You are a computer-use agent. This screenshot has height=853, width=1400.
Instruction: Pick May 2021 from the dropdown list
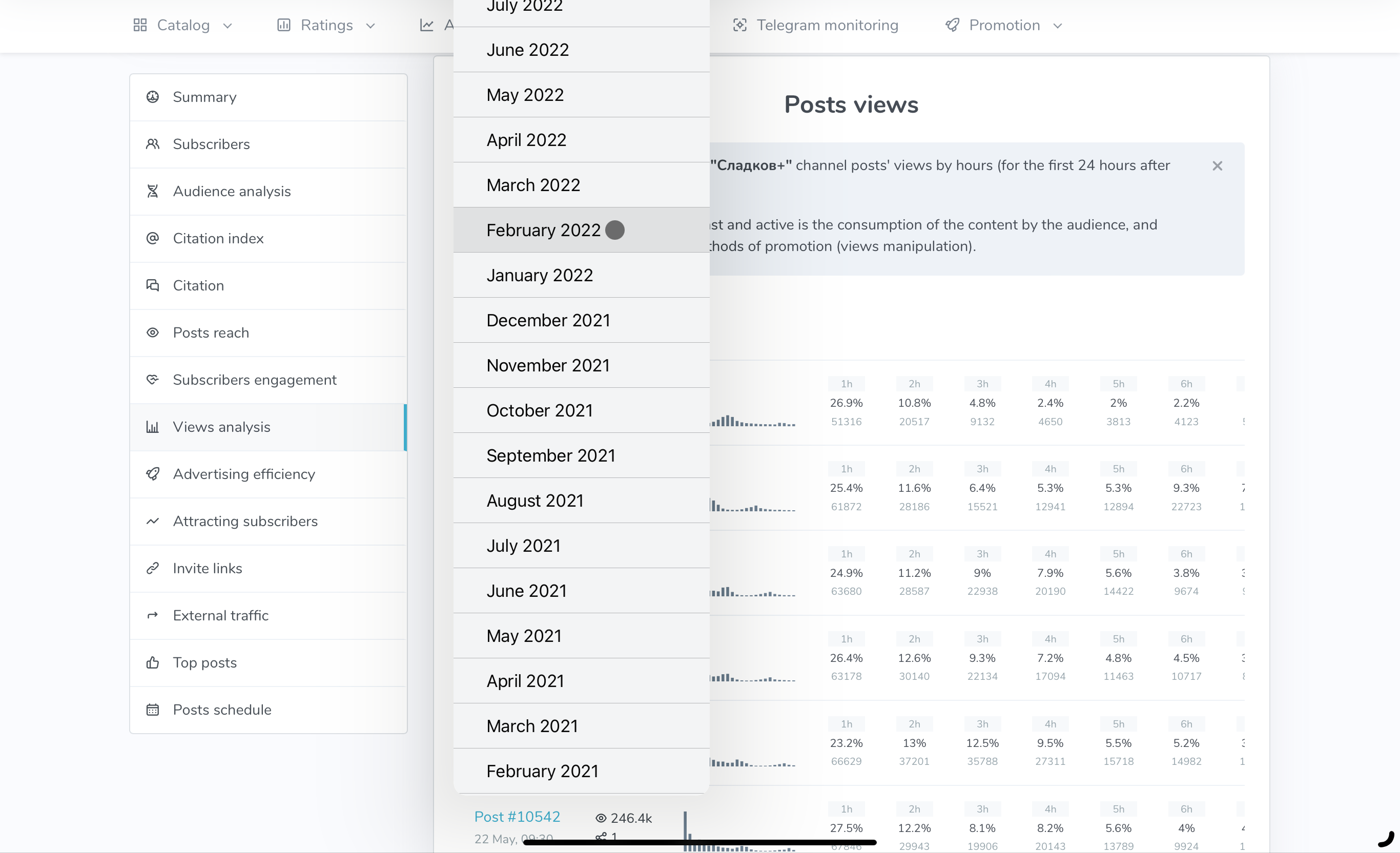[524, 636]
